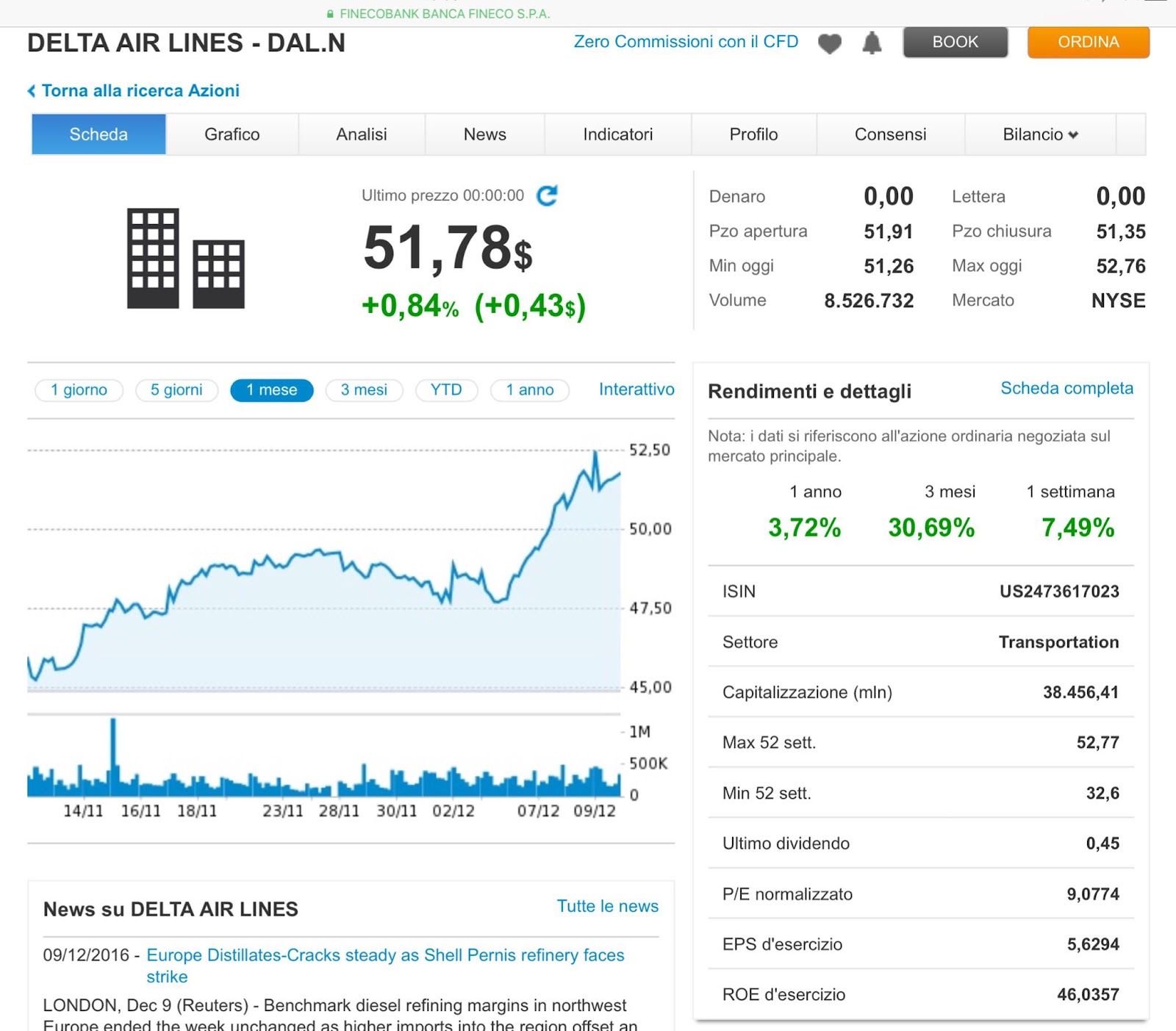Expand the Bilancio dropdown tab
The image size is (1176, 1031).
pos(1040,134)
